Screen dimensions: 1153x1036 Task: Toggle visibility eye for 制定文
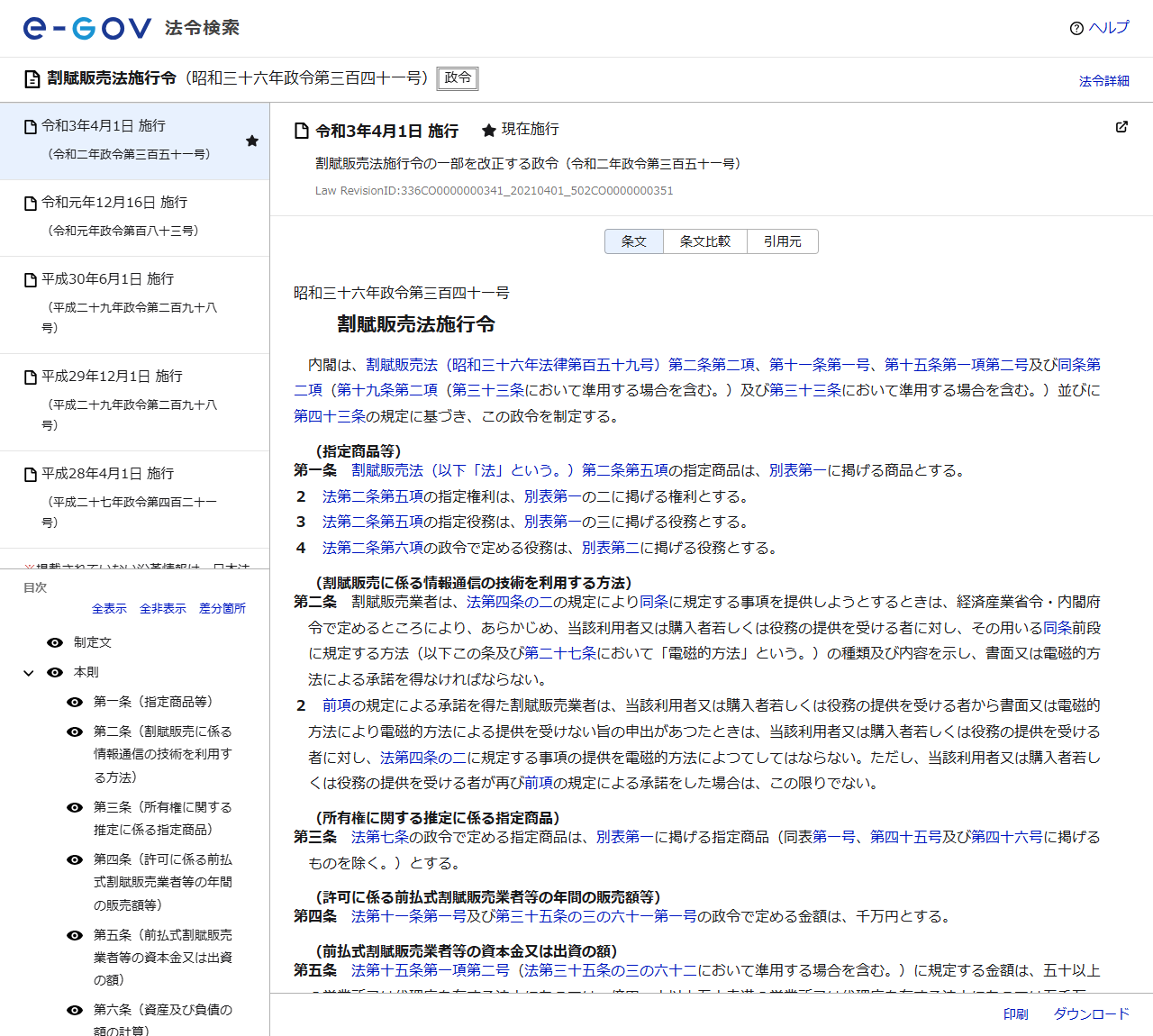[55, 642]
